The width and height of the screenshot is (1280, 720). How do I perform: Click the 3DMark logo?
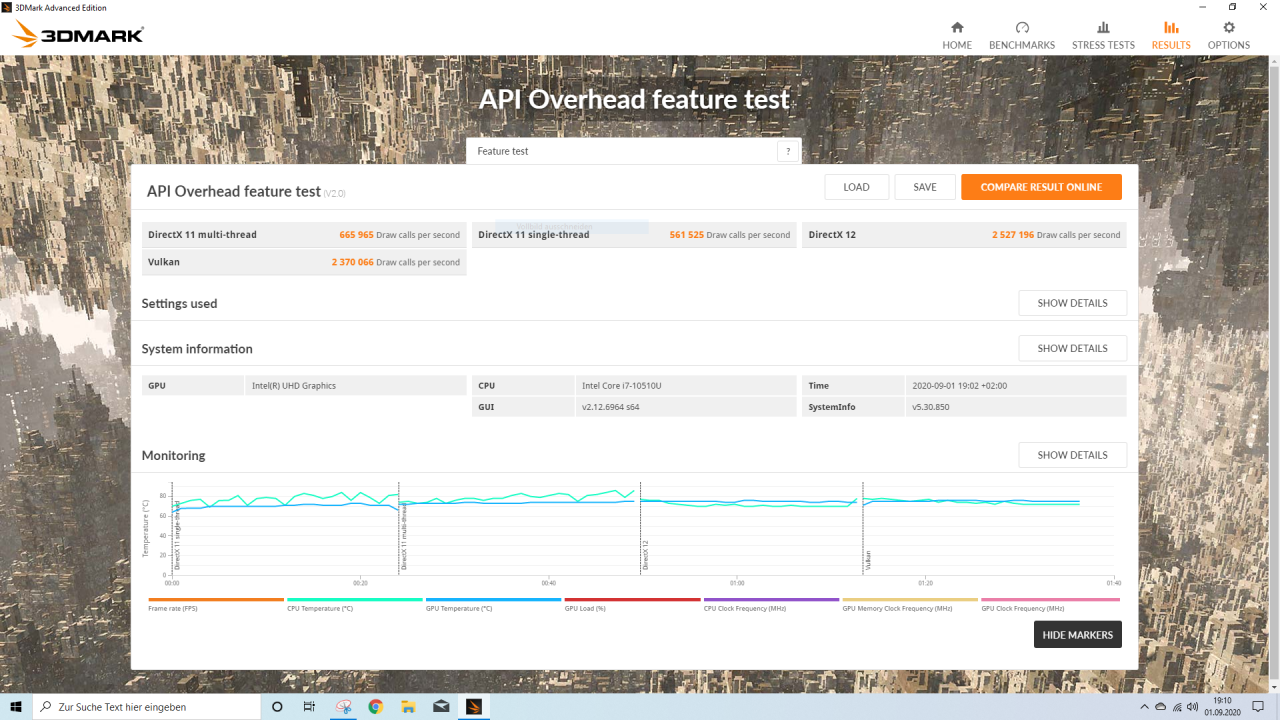pos(78,35)
